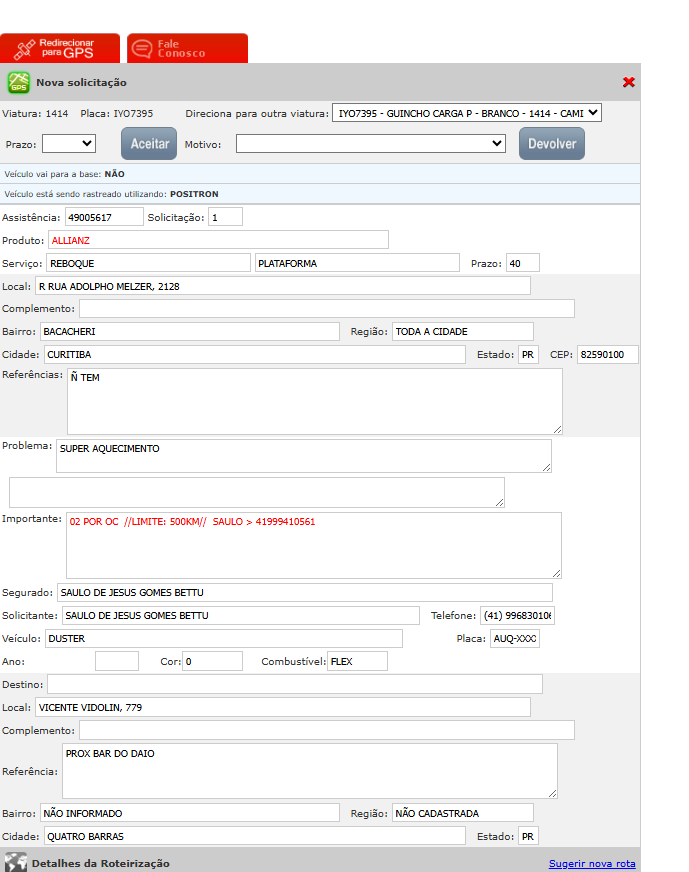The height and width of the screenshot is (872, 689).
Task: Click the Importante notes text area
Action: pos(313,545)
